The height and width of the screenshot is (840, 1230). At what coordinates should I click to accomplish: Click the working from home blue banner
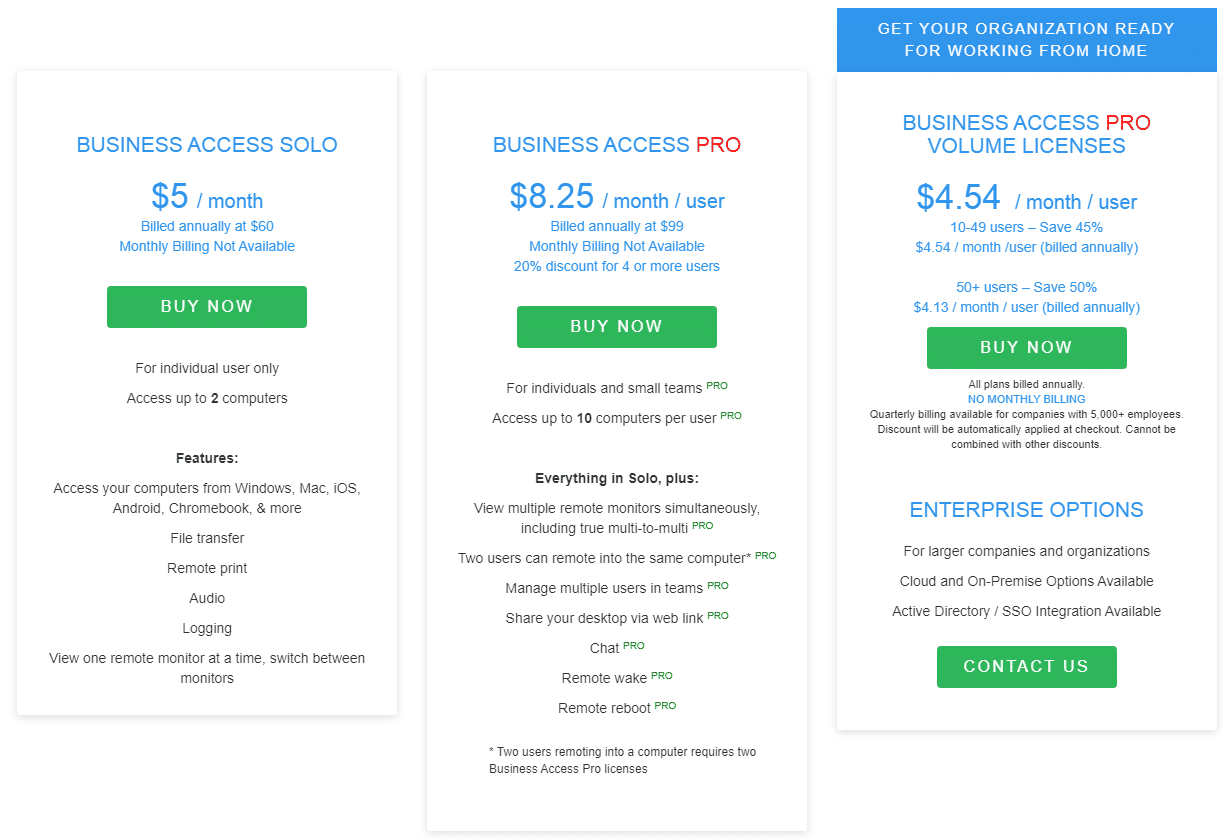pos(1026,40)
